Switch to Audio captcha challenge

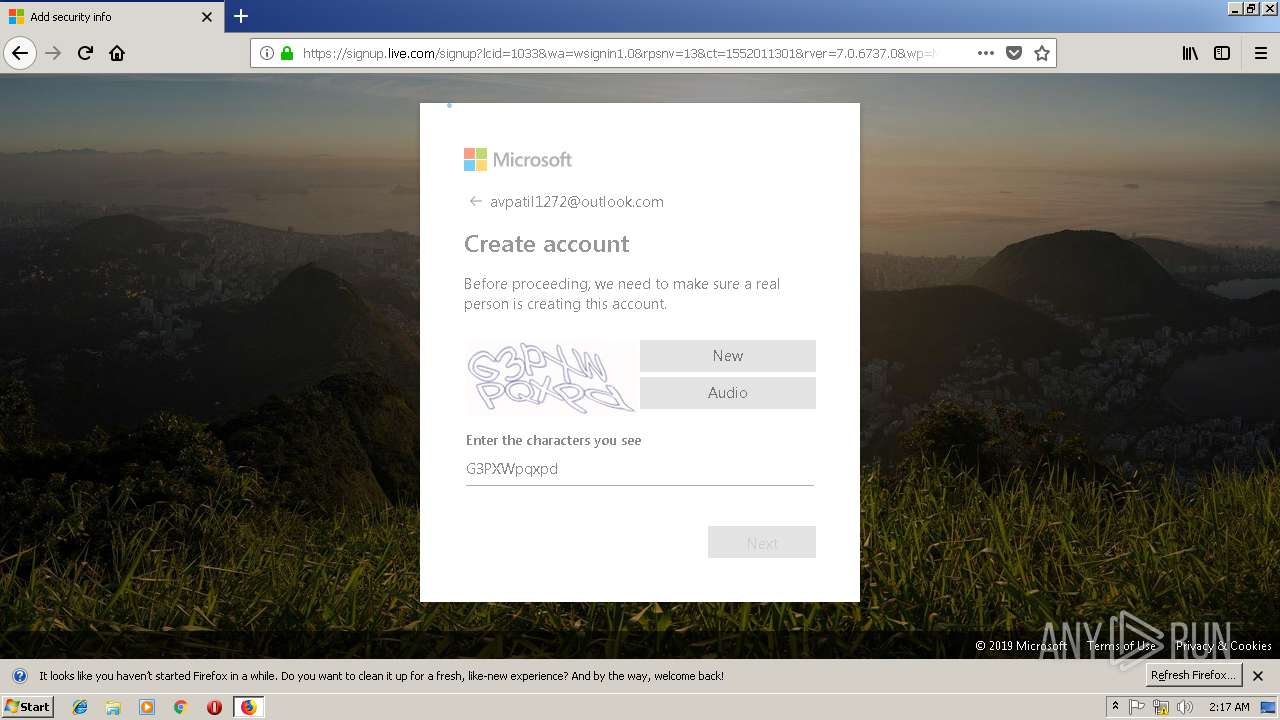click(728, 393)
